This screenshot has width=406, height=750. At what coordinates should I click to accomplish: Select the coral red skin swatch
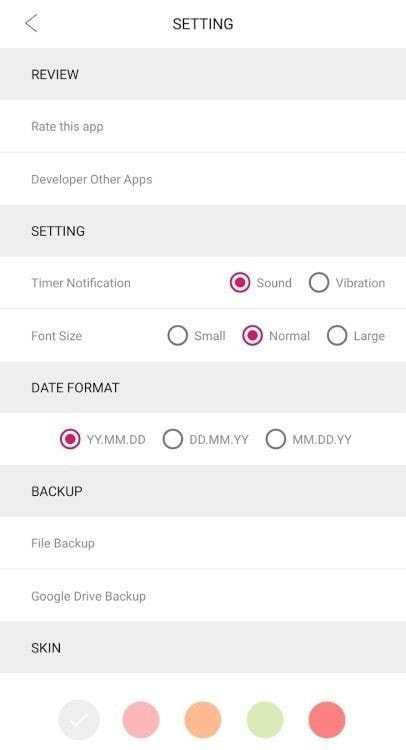pyautogui.click(x=327, y=719)
